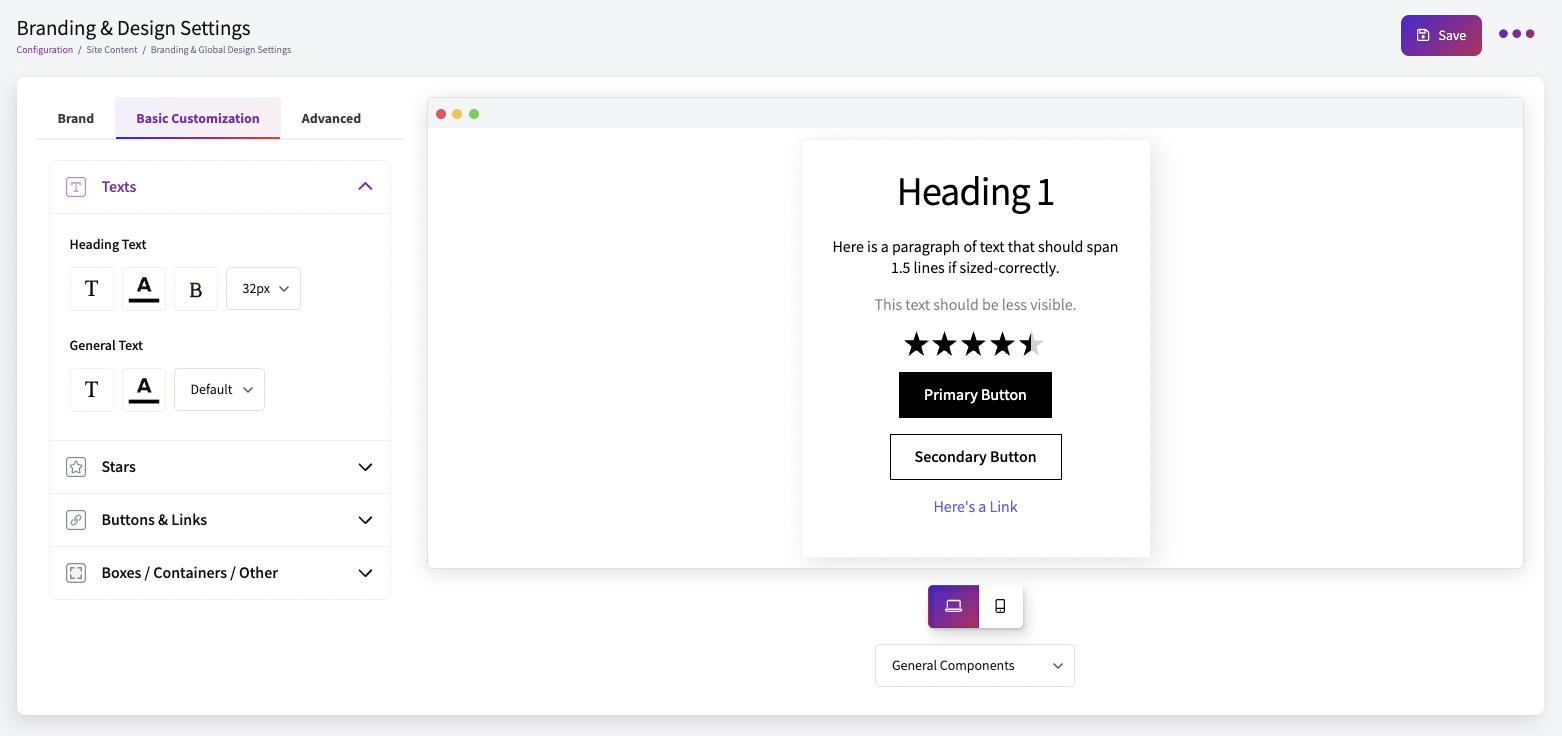Click the Save button
Image resolution: width=1562 pixels, height=736 pixels.
coord(1441,35)
